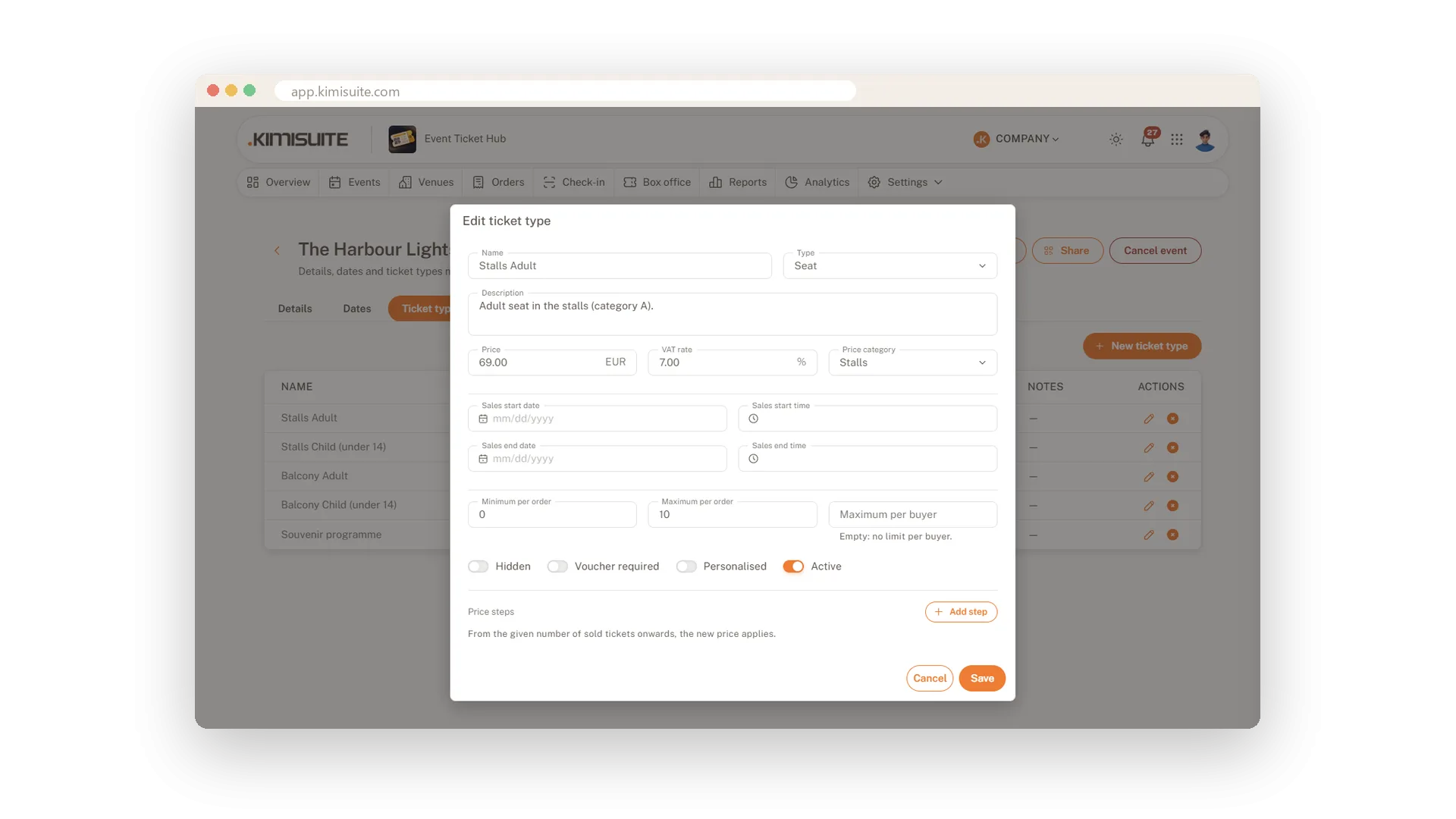The image size is (1456, 819).
Task: Open the Sales end date calendar icon
Action: 483,459
